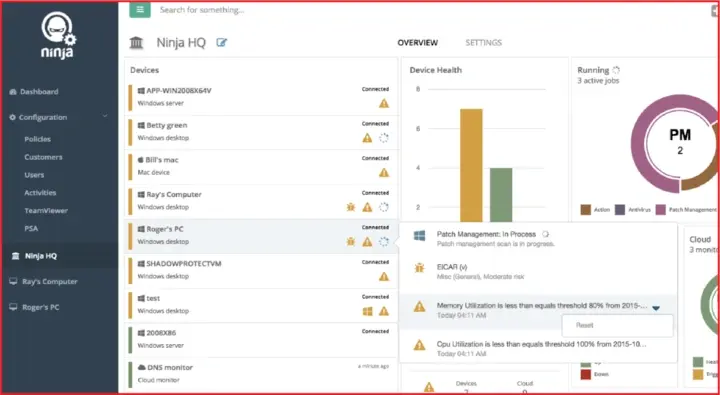Click Cpu Utilization alert text
Image resolution: width=720 pixels, height=395 pixels.
point(542,344)
